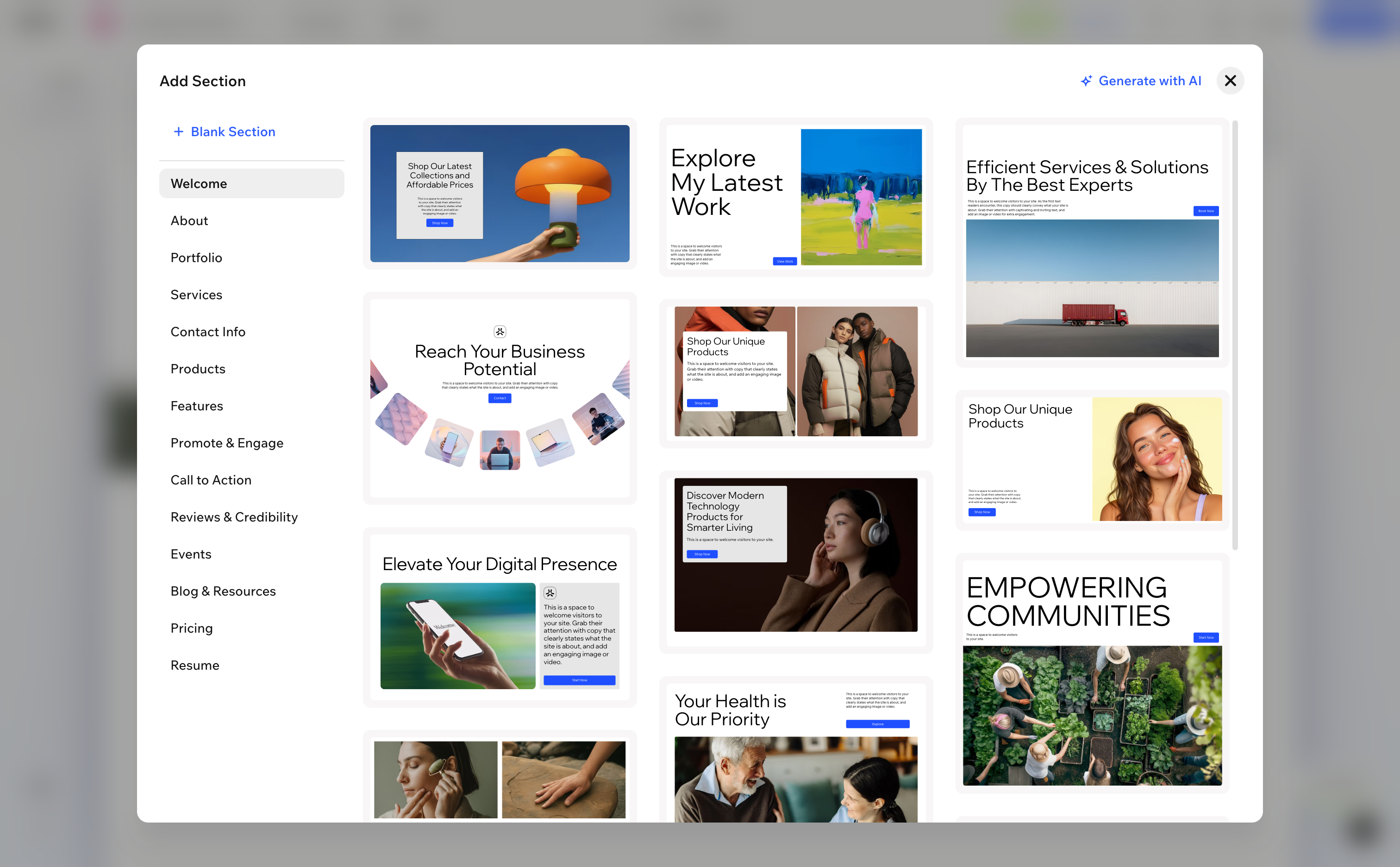Image resolution: width=1400 pixels, height=867 pixels.
Task: Choose the face roller skincare template
Action: click(500, 776)
